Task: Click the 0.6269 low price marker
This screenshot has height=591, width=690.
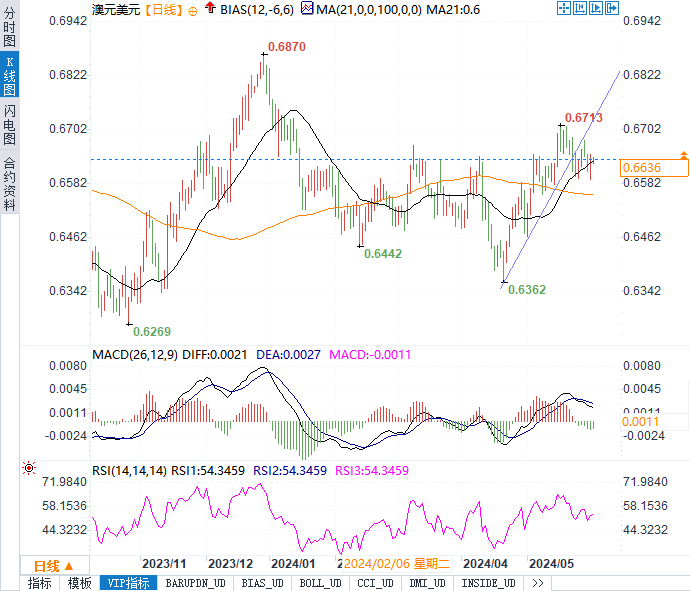Action: point(152,331)
